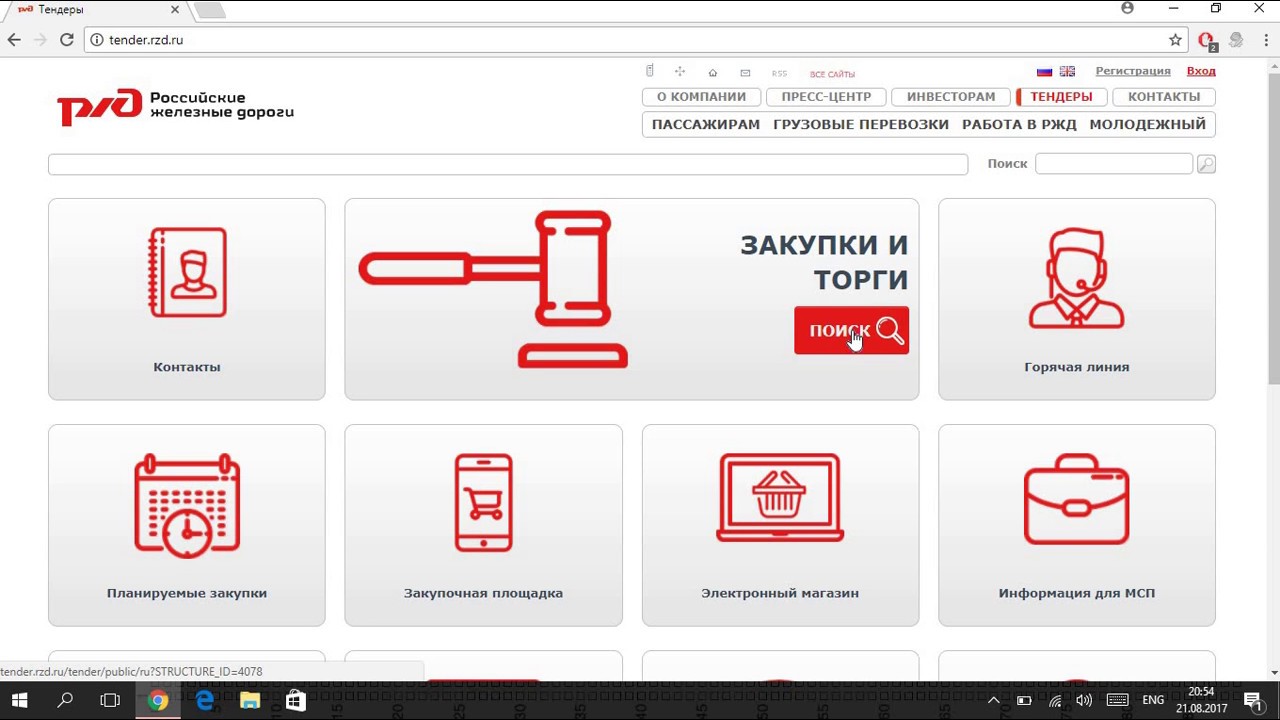Select the ТЕНДЕРЫ menu tab
1280x720 pixels.
1061,97
